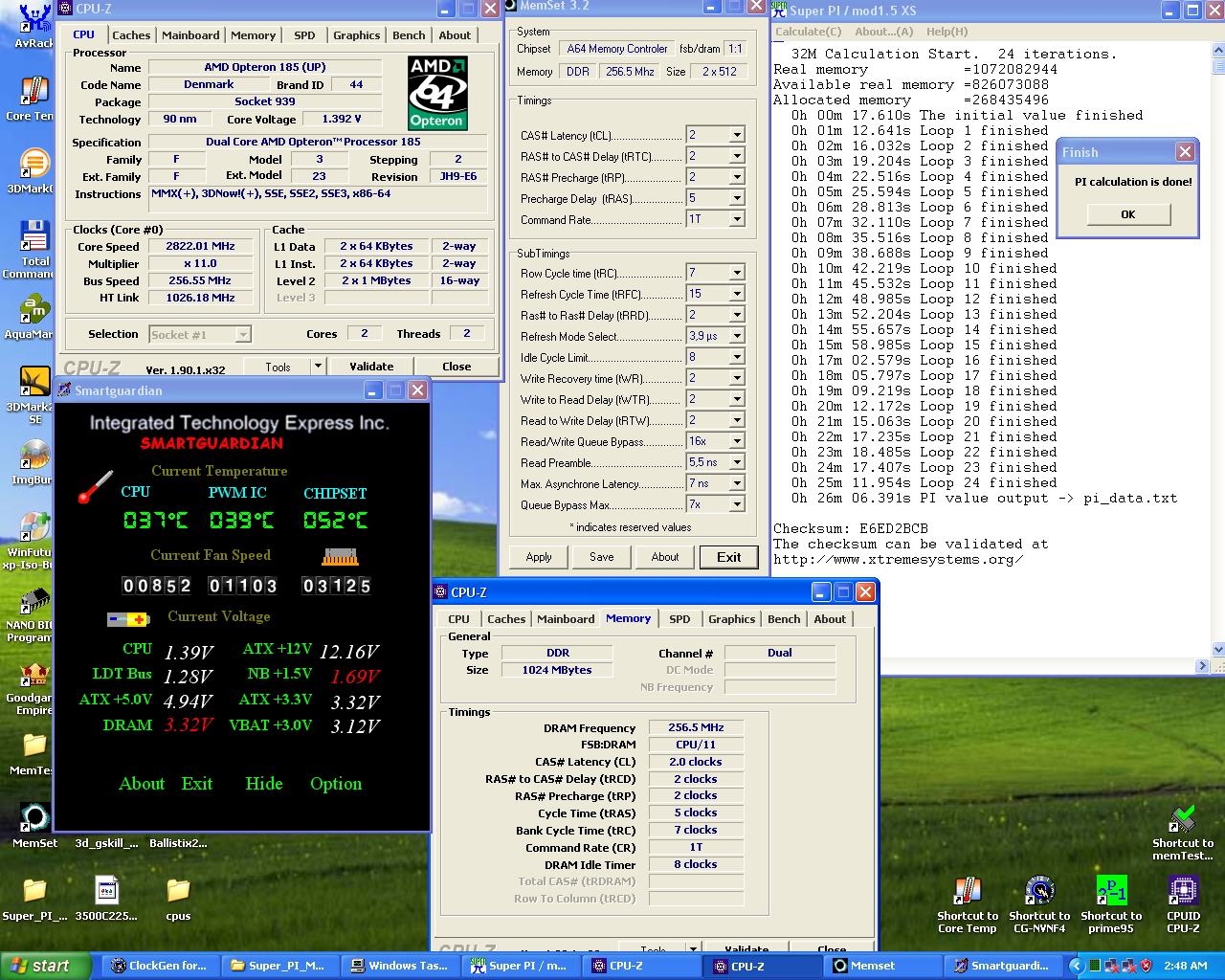Expand the RAS# to CAS# Delay dropdown
The image size is (1225, 980).
coord(736,156)
